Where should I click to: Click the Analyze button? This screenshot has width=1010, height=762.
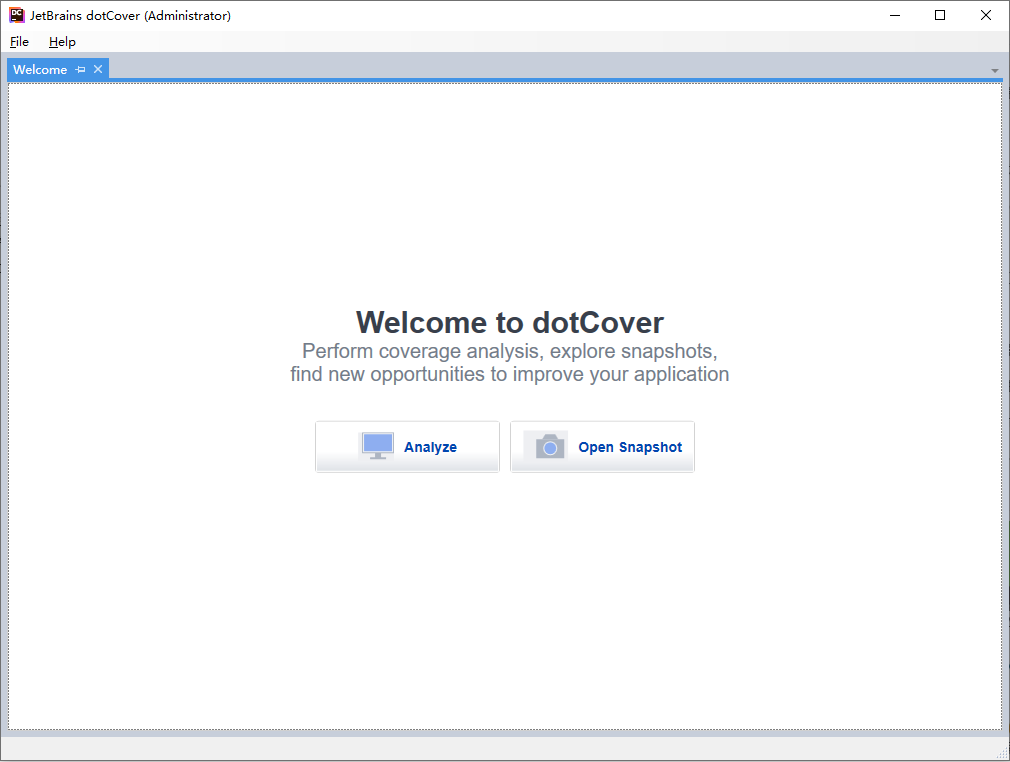point(407,446)
